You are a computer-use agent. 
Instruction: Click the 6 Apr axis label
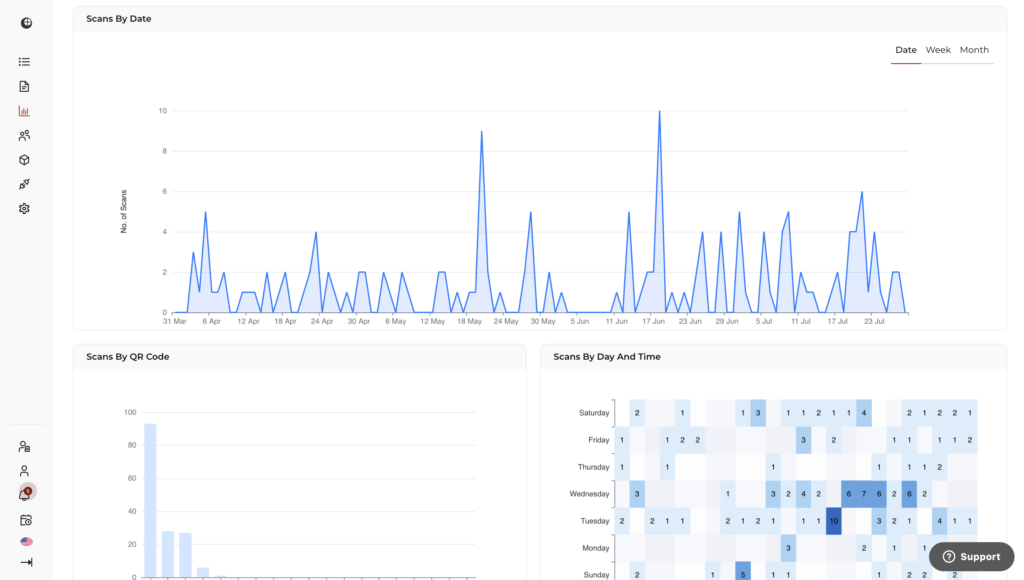pos(212,321)
